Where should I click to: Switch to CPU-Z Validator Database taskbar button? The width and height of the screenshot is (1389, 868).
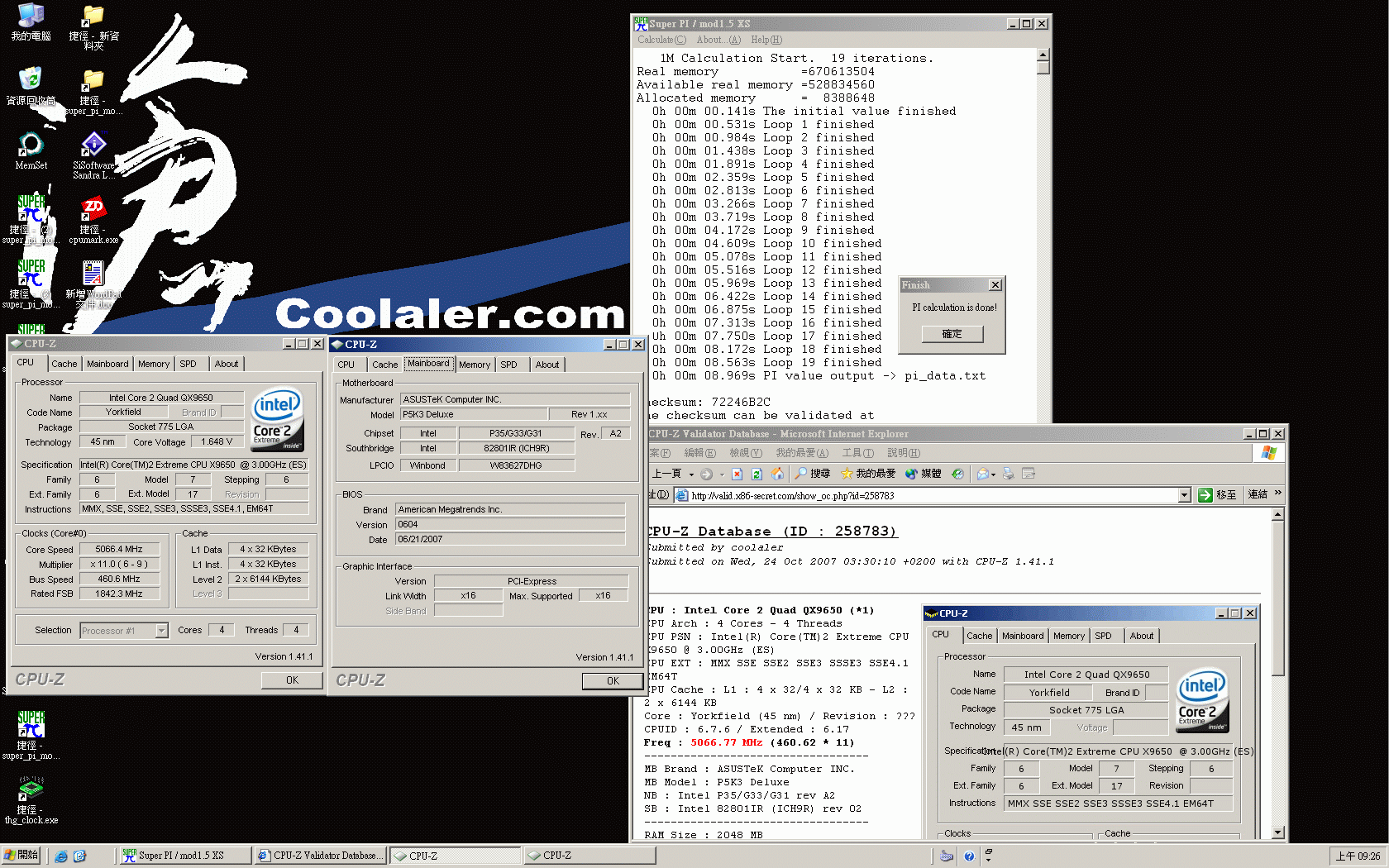(x=321, y=856)
